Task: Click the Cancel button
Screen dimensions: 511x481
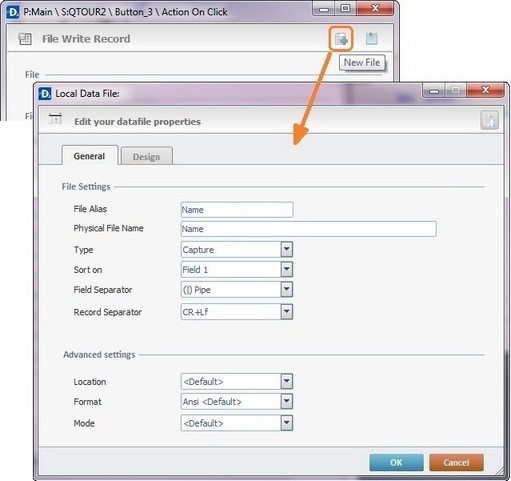Action: [x=456, y=462]
